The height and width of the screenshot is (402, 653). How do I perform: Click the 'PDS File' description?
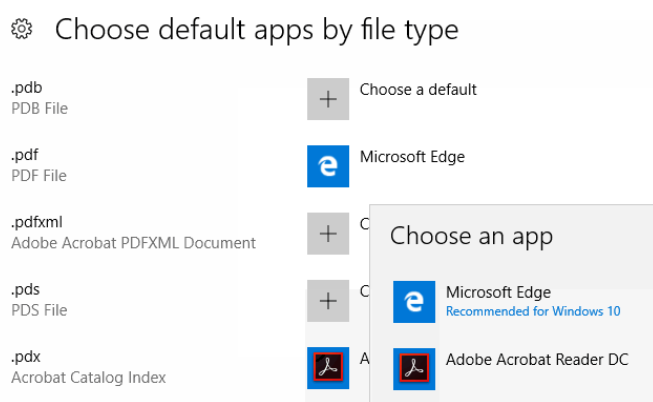[x=39, y=310]
